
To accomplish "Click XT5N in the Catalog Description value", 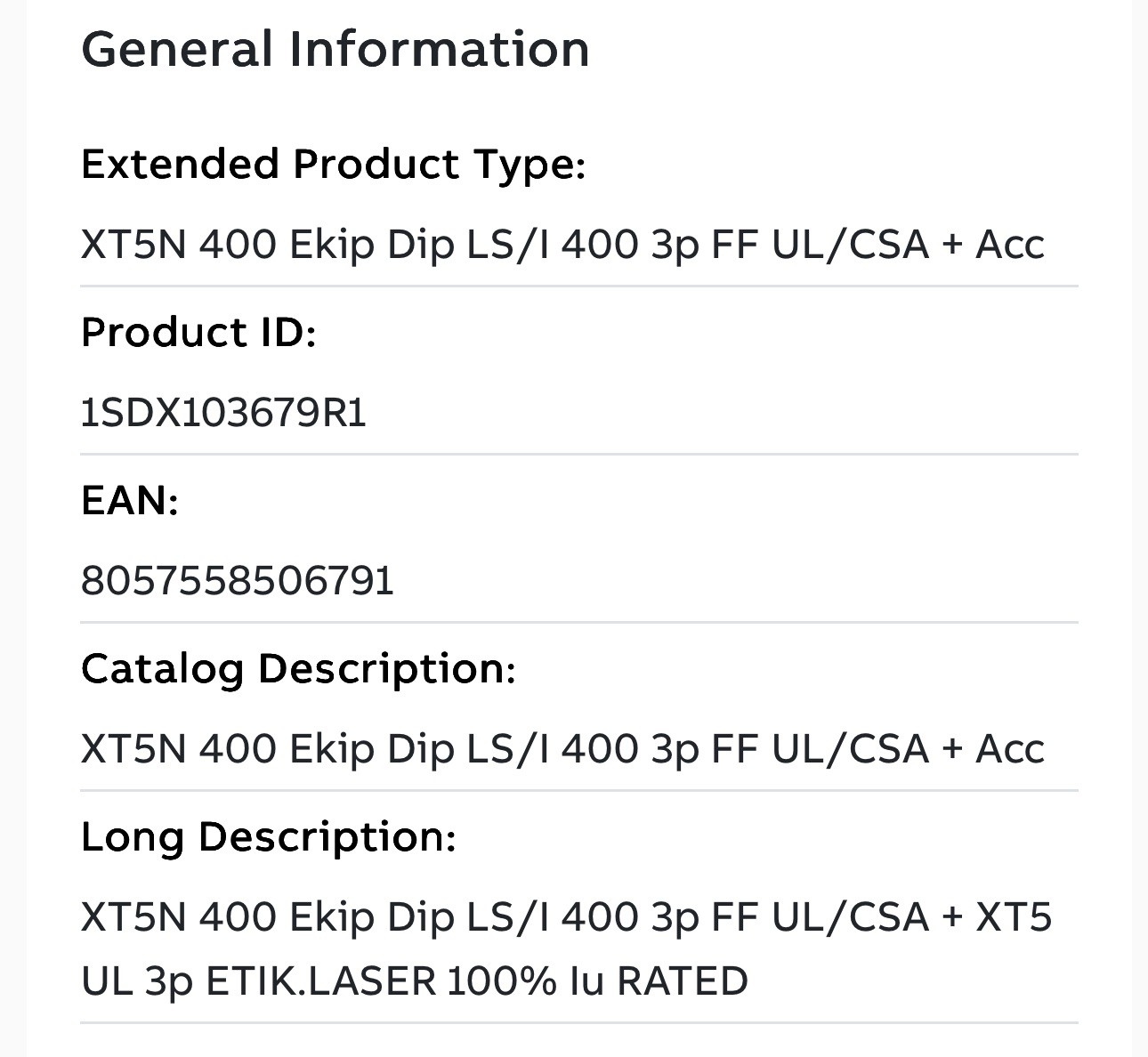I will 134,749.
